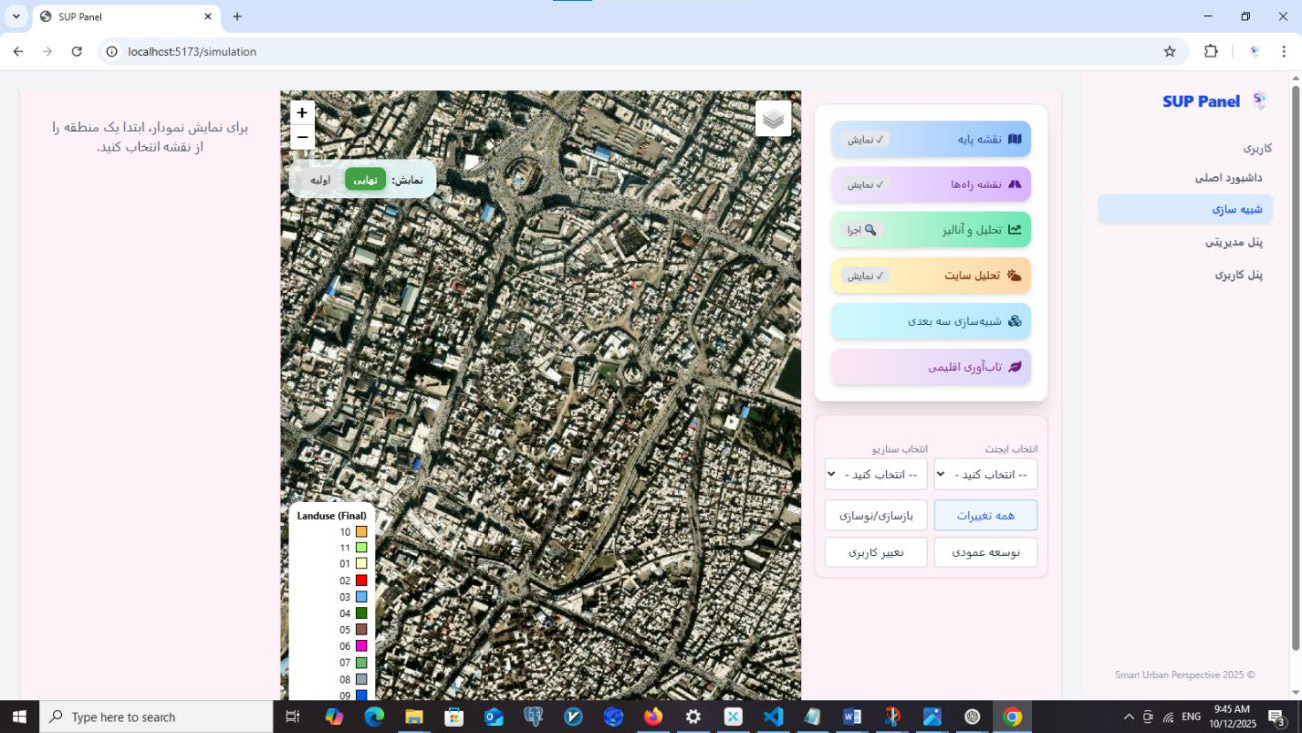1302x733 pixels.
Task: Go to داشبورد اصلی in sidebar
Action: coord(1228,177)
